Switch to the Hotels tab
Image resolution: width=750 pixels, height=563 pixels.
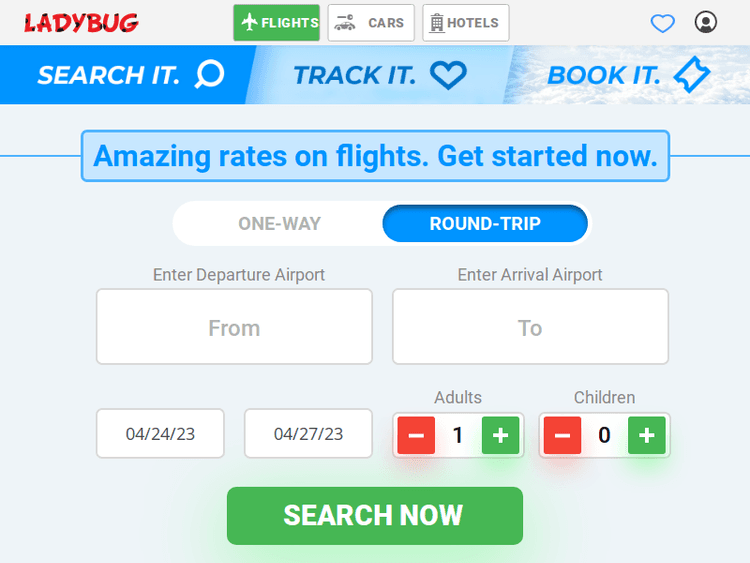click(x=466, y=23)
